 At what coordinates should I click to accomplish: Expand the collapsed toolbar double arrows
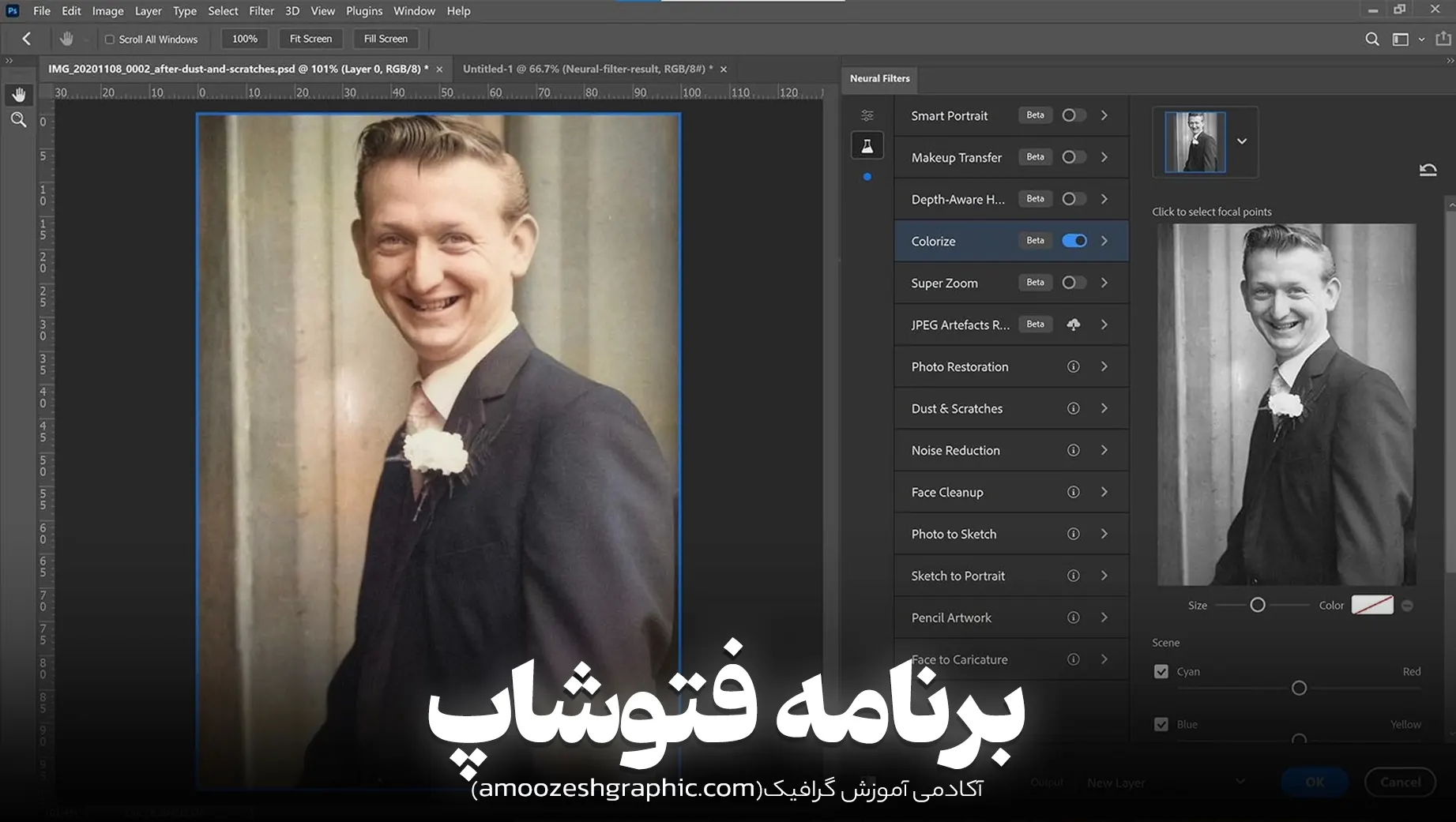9,60
